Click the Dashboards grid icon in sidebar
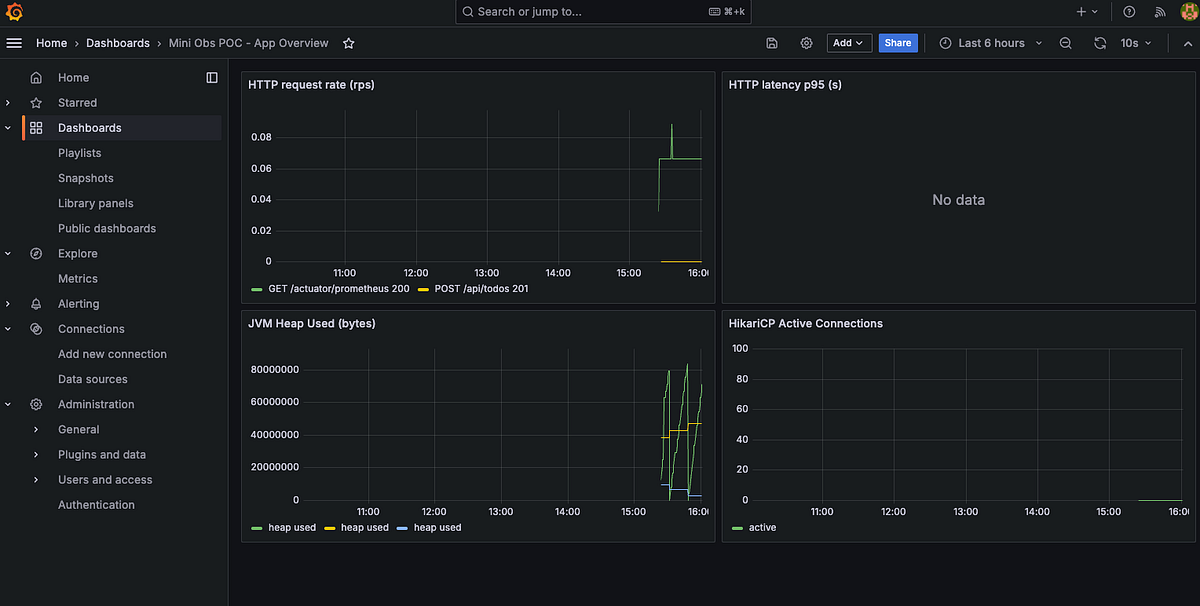Image resolution: width=1200 pixels, height=606 pixels. coord(36,128)
